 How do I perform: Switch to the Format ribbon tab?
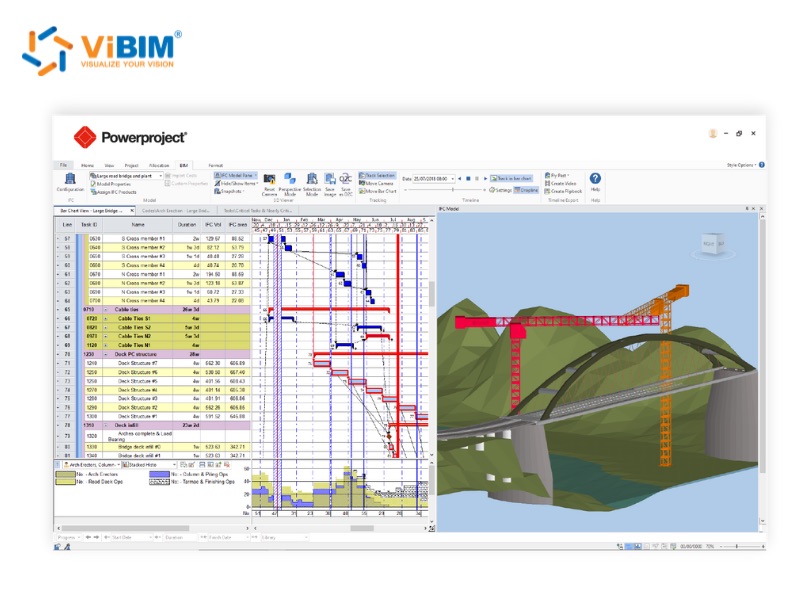[216, 165]
